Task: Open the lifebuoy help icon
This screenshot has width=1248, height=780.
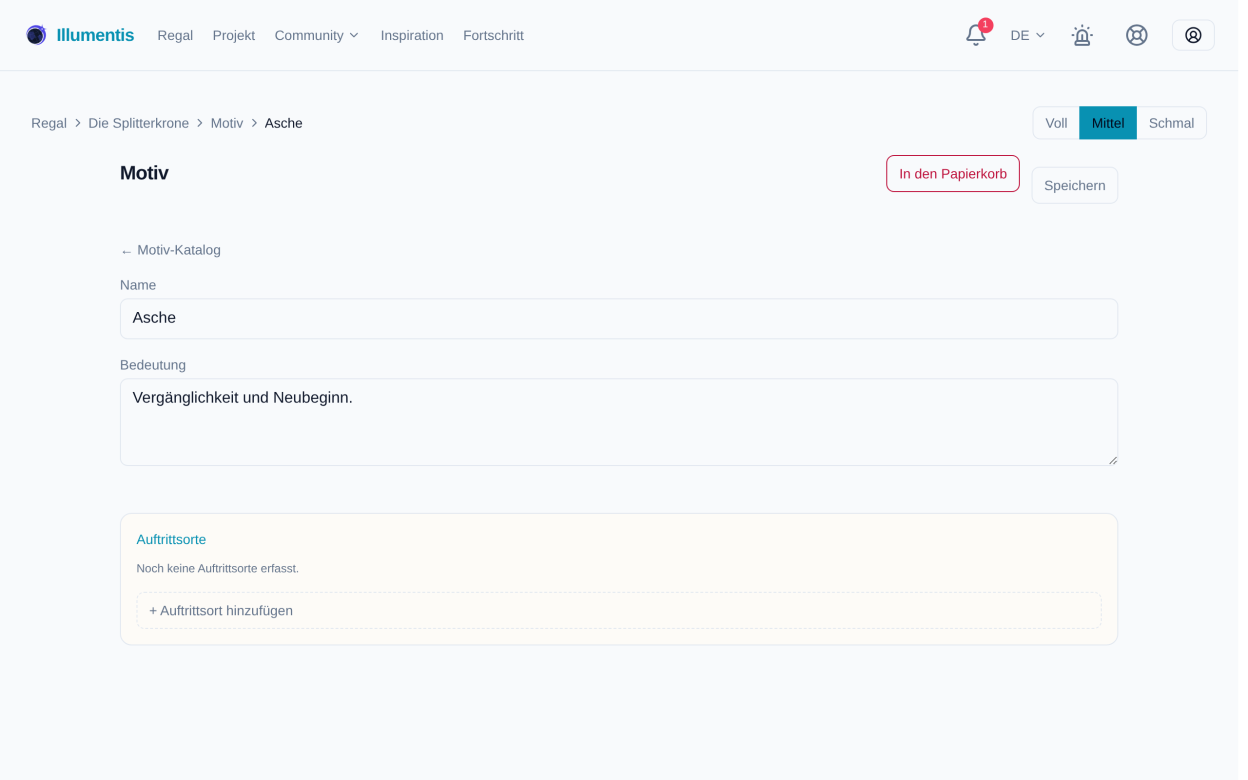Action: coord(1136,35)
